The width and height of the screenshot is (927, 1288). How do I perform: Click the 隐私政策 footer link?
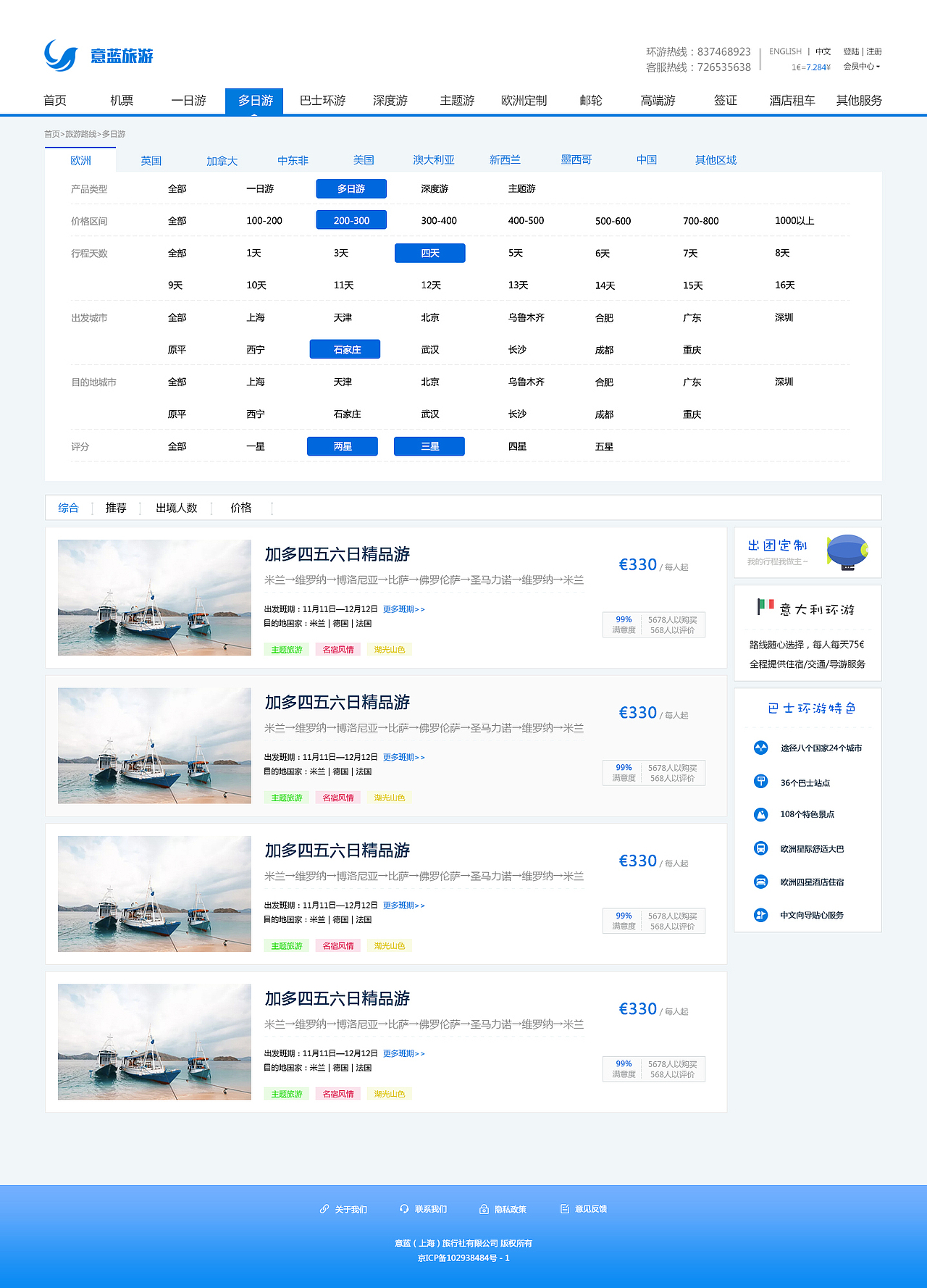click(x=510, y=1209)
